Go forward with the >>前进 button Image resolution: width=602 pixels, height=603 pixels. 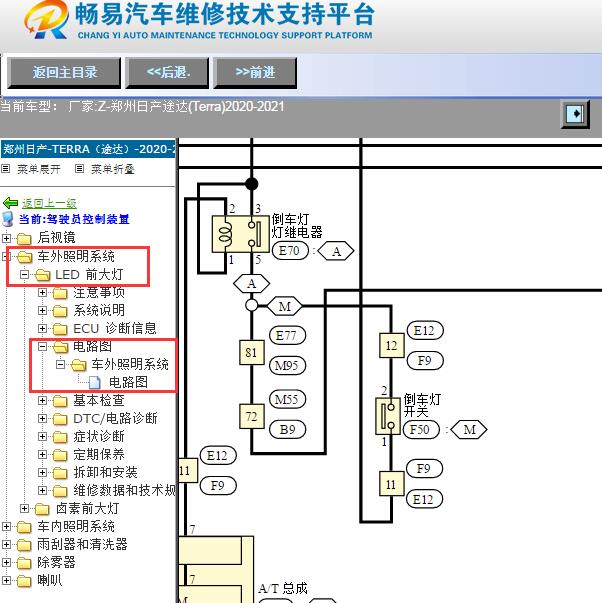(x=255, y=73)
